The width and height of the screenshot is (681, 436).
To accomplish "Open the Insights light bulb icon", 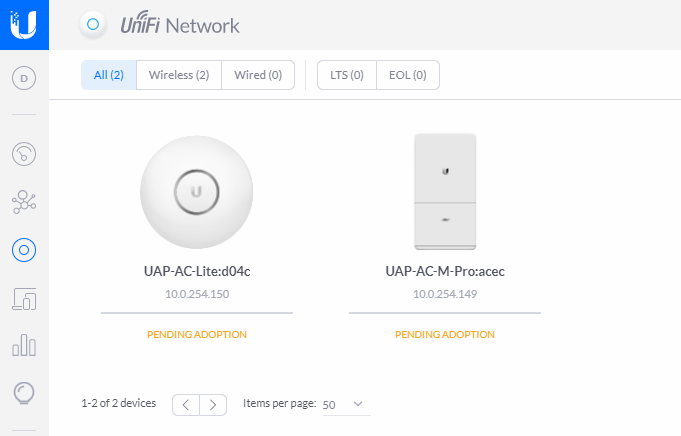I will (x=24, y=393).
